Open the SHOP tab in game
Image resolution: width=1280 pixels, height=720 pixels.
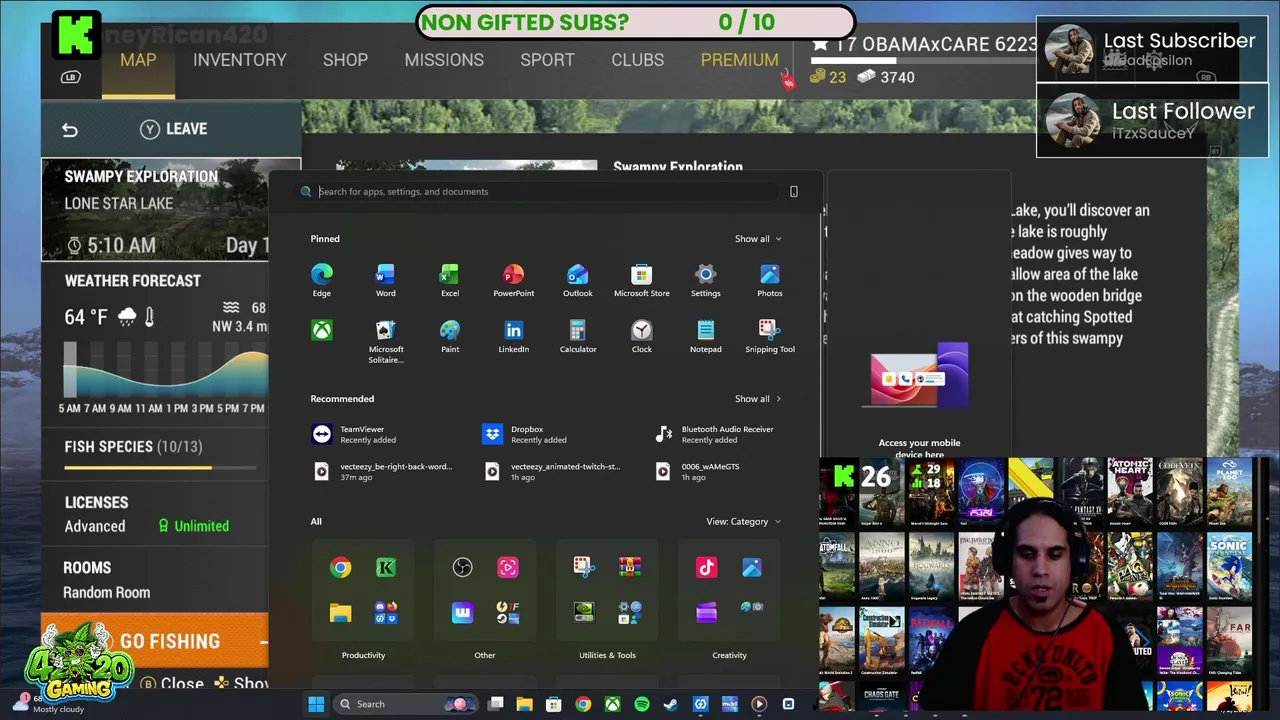pyautogui.click(x=345, y=60)
